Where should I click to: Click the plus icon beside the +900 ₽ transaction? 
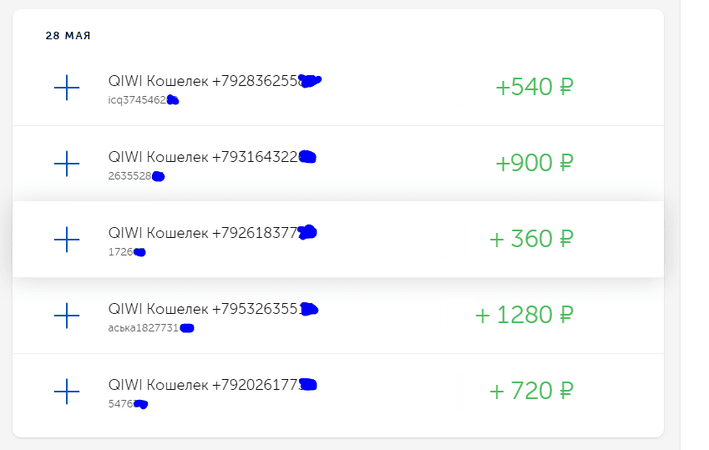click(66, 163)
